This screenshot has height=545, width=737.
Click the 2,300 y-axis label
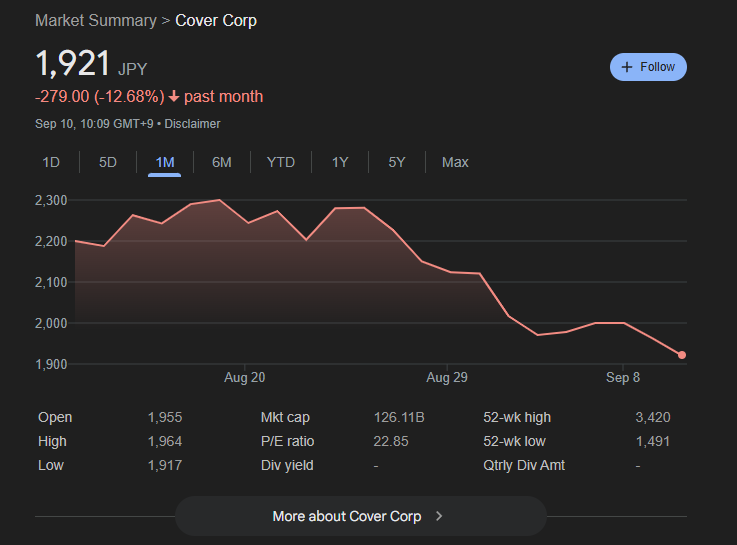click(x=51, y=201)
